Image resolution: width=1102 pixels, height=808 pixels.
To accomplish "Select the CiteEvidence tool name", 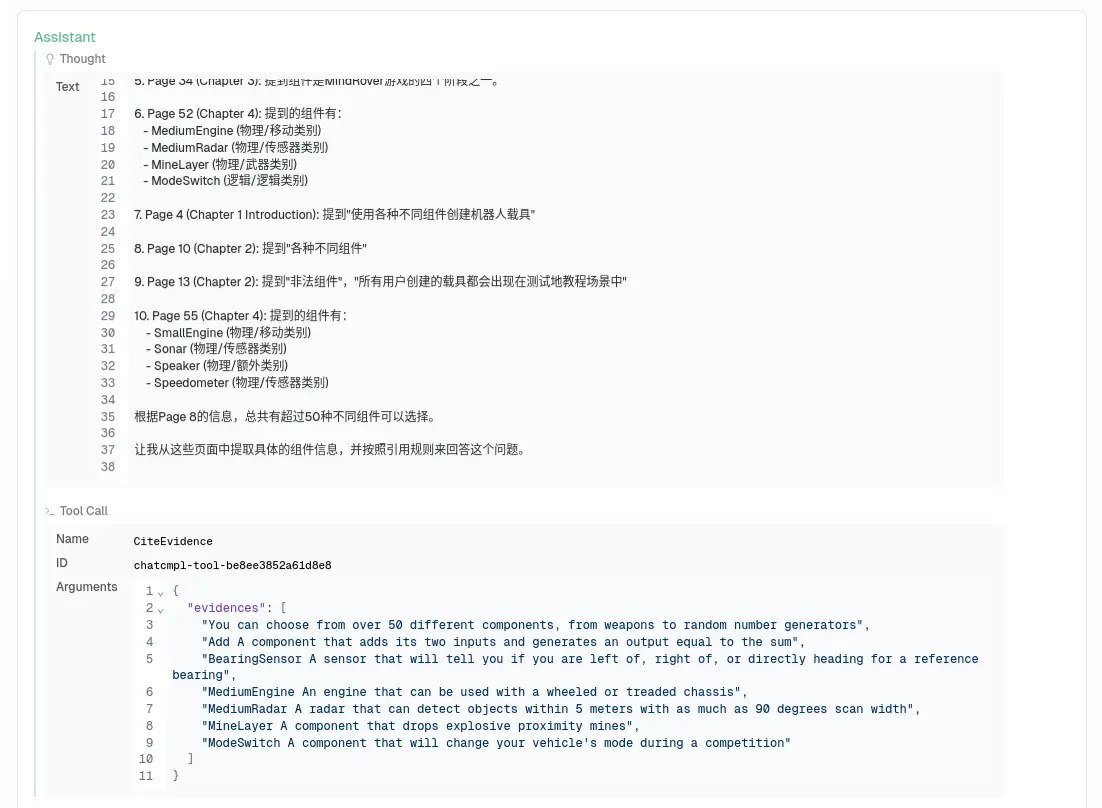I will click(173, 541).
